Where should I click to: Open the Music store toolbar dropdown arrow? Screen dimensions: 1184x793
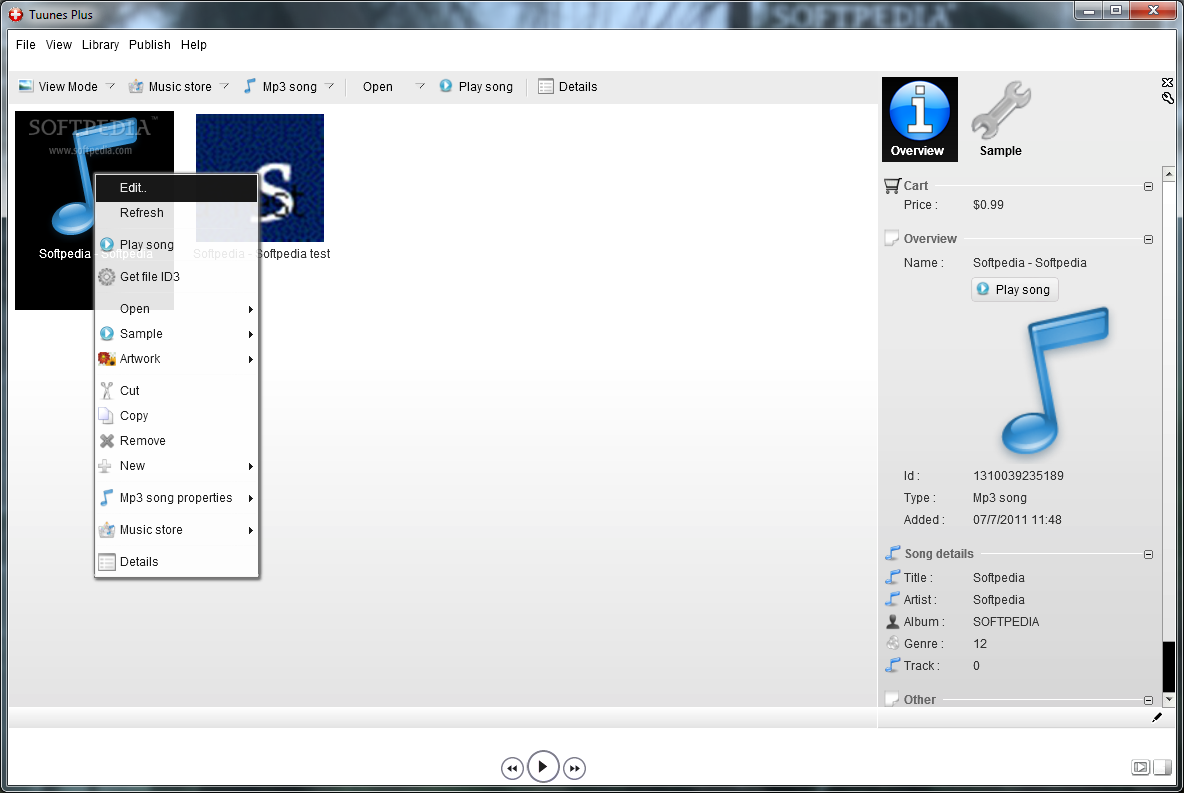tap(224, 86)
